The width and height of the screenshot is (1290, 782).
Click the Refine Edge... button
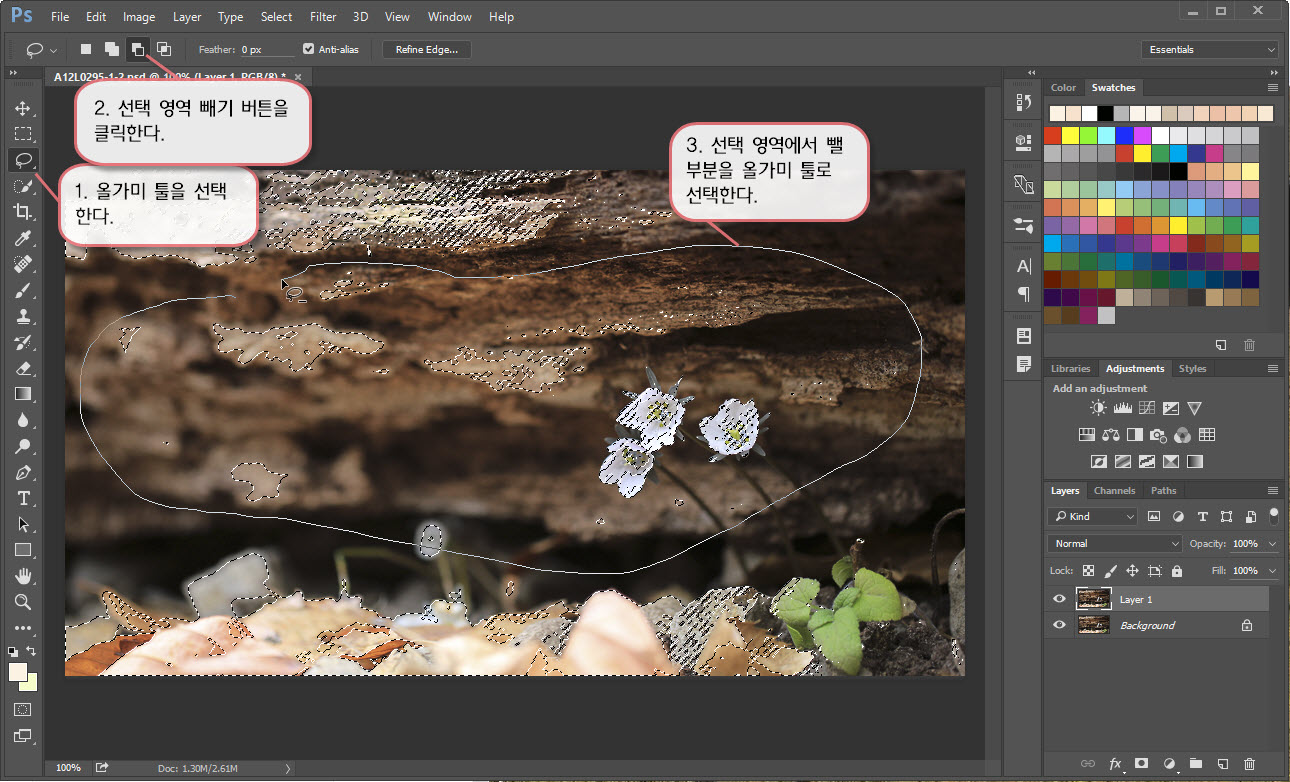[x=427, y=49]
